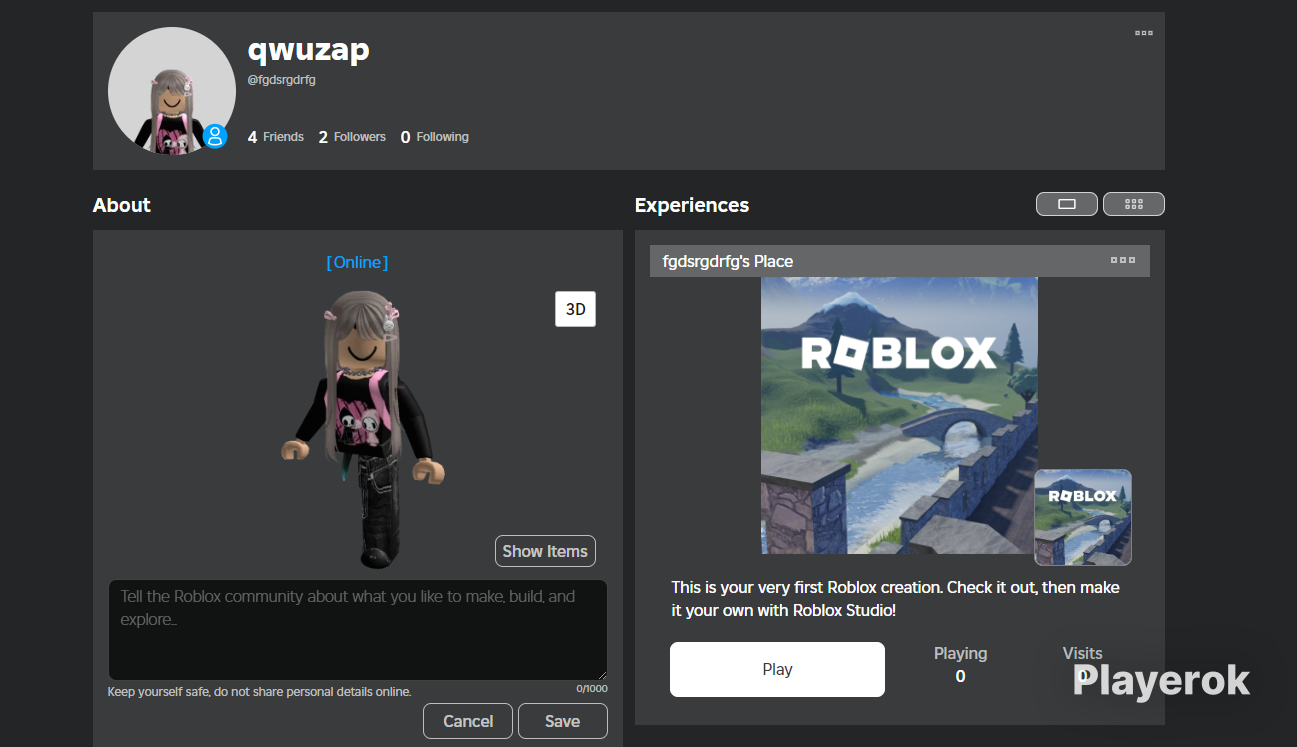
Task: Switch Experiences to grid view
Action: coord(1134,204)
